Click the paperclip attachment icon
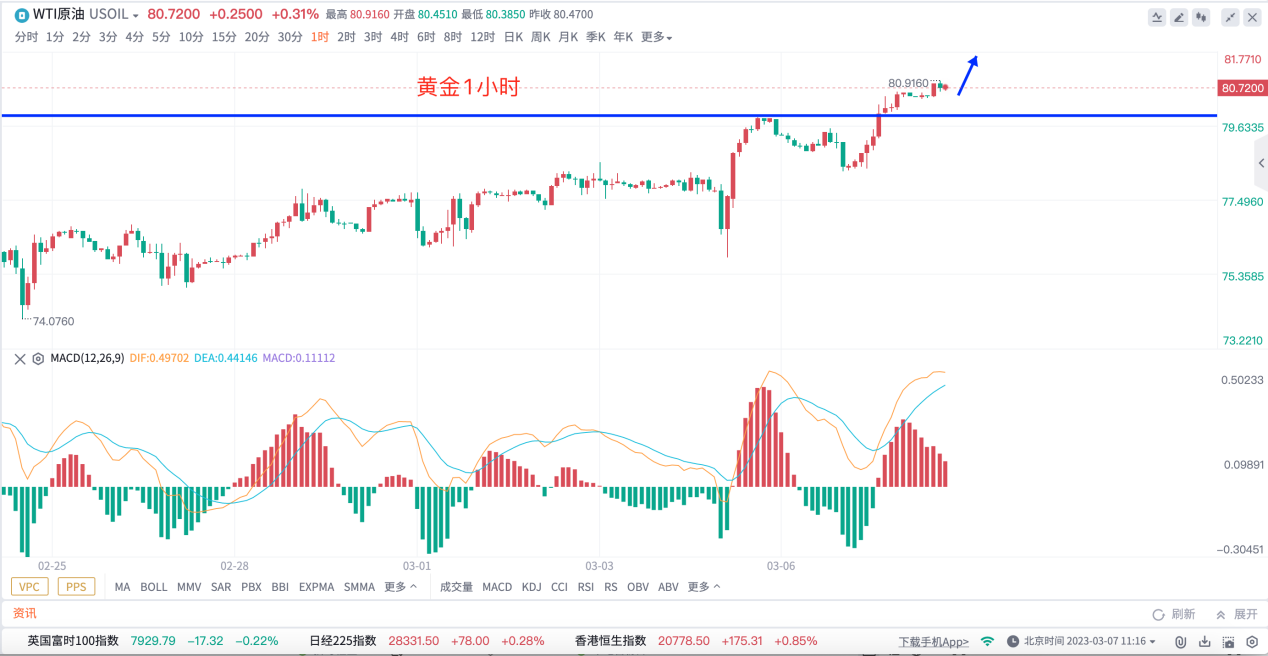 click(x=1180, y=641)
